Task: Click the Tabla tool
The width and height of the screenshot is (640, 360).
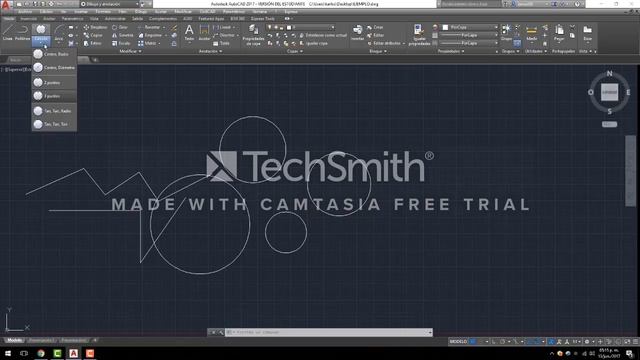Action: coord(222,43)
